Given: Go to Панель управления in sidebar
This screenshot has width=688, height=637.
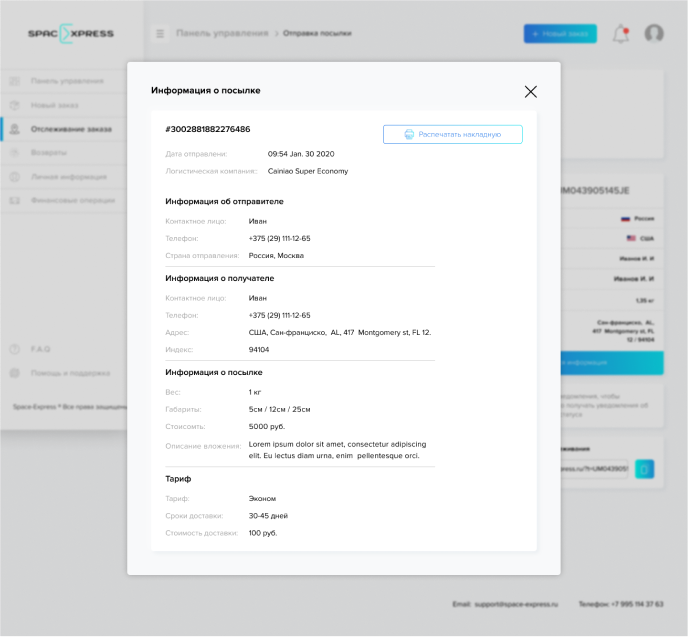Looking at the screenshot, I should [x=66, y=81].
